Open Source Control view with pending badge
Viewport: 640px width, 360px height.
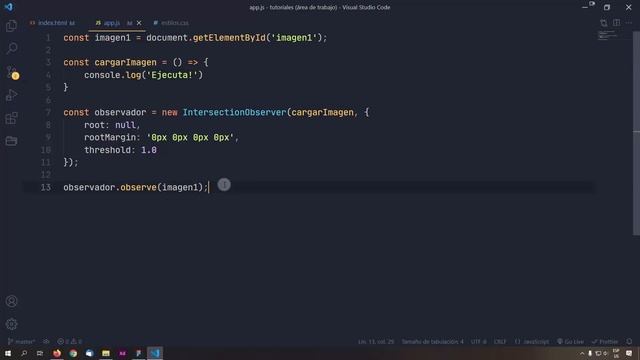12,72
